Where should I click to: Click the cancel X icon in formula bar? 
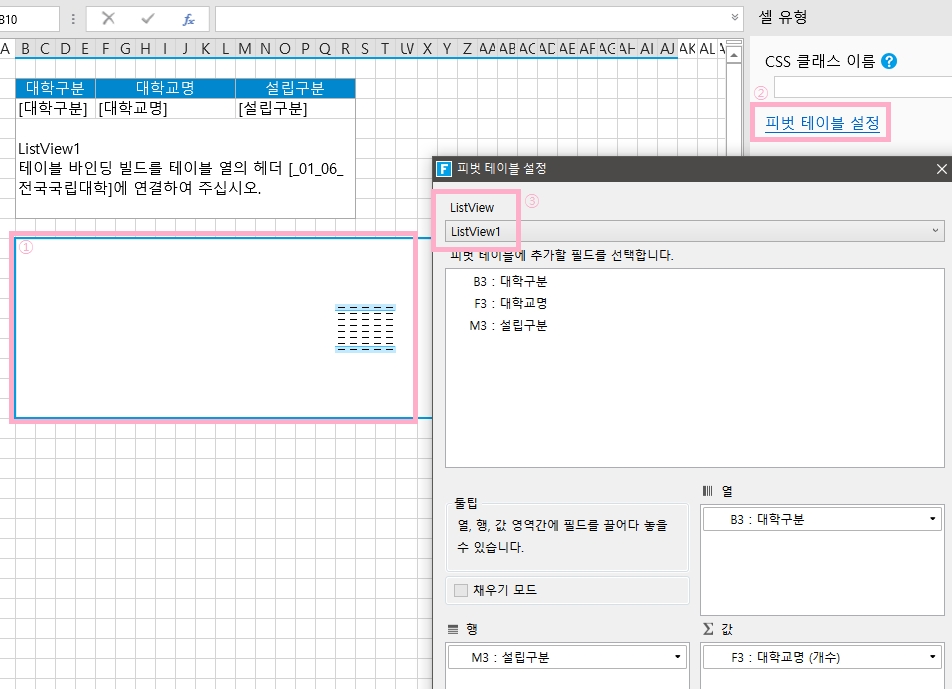point(108,19)
